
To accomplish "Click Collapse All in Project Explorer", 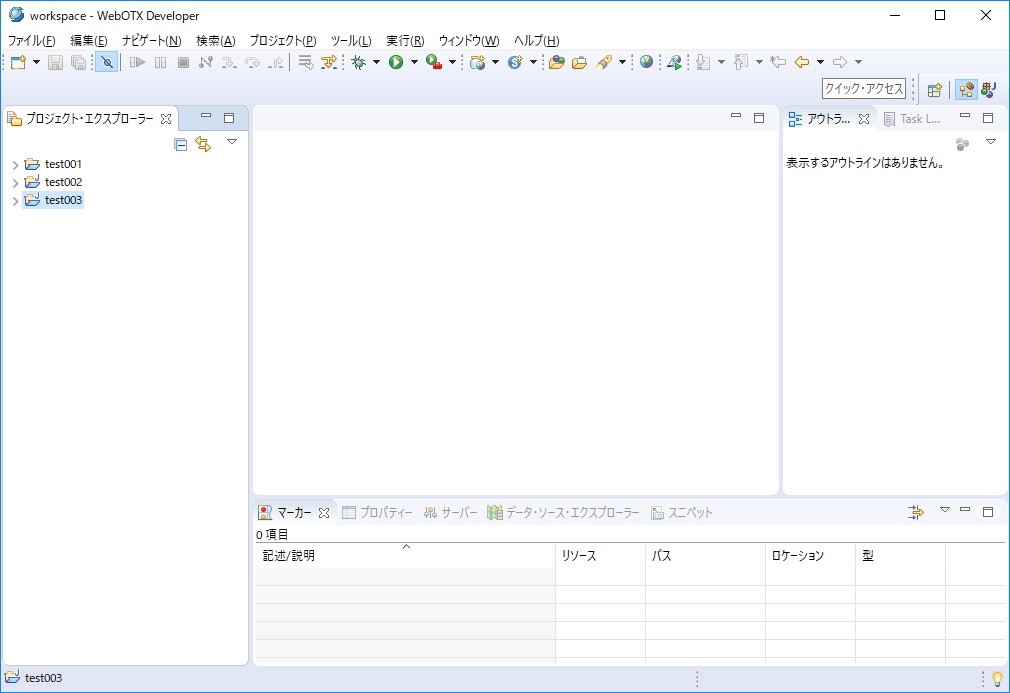I will [181, 144].
